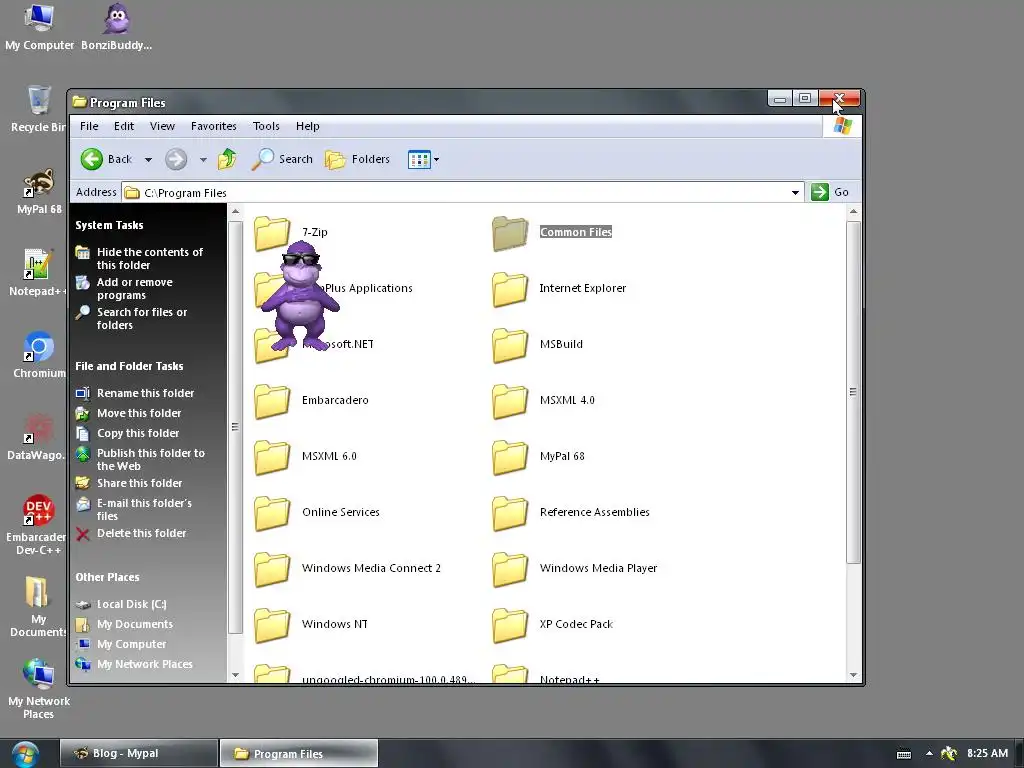Screen dimensions: 1024x768
Task: Switch to Blog - Mypal taskbar button
Action: point(138,753)
